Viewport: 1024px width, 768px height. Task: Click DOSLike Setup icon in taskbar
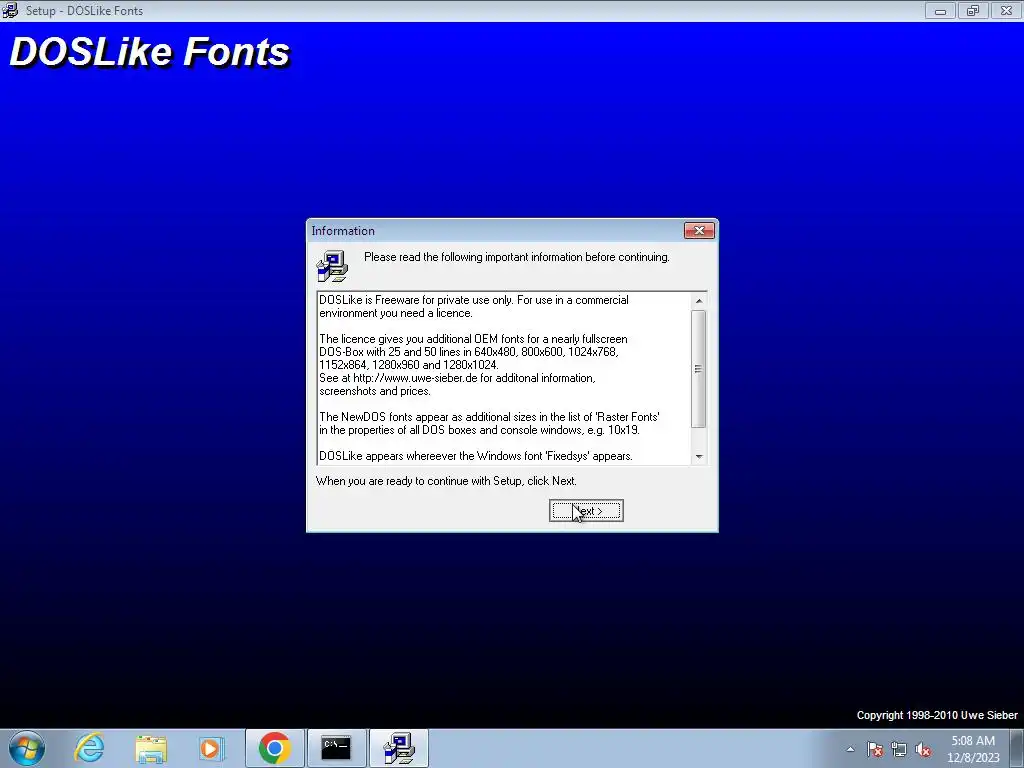(399, 748)
